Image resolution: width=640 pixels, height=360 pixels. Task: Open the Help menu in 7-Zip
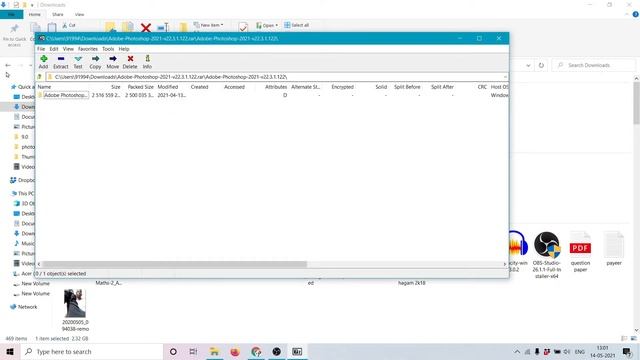tap(124, 49)
